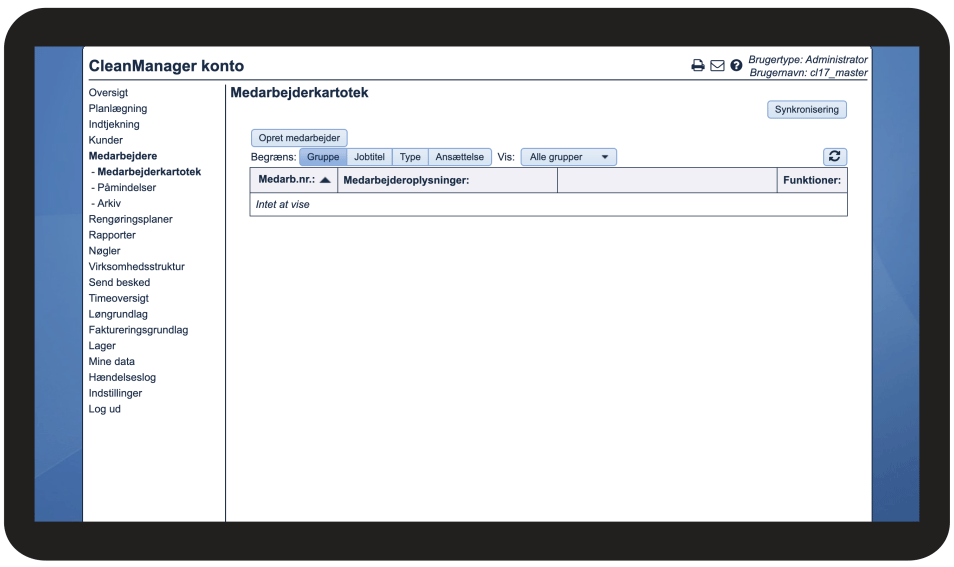Select the Ansættelse filter option
This screenshot has height=567, width=954.
coord(459,157)
